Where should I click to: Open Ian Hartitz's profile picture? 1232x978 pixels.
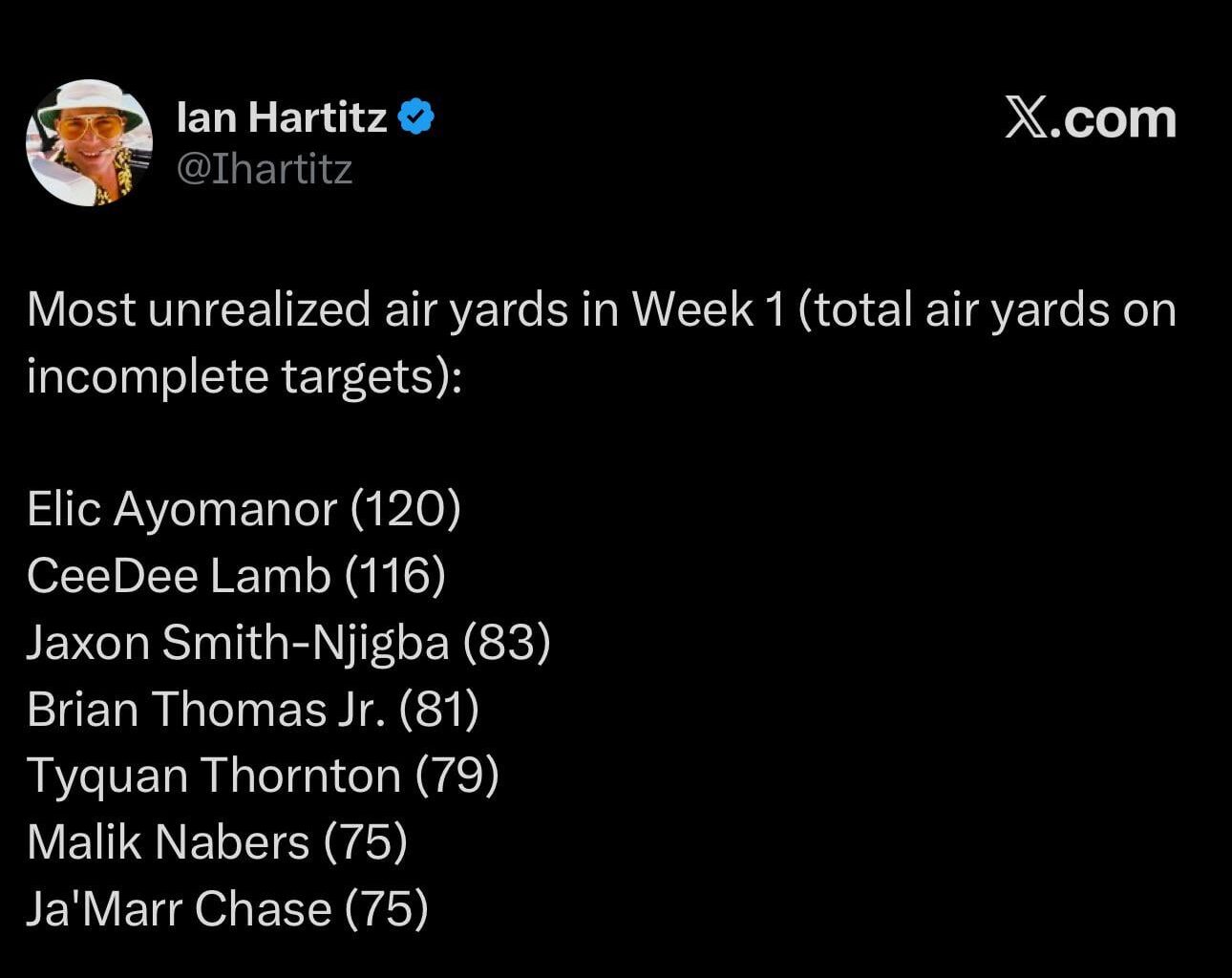click(x=90, y=142)
